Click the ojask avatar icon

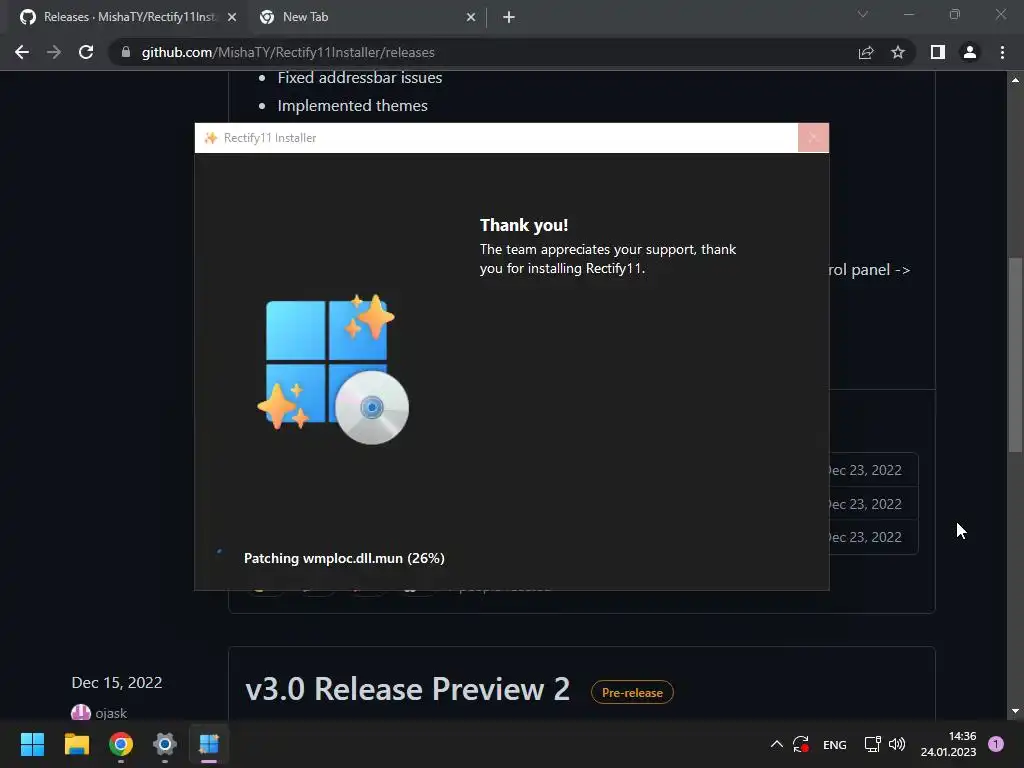coord(80,712)
